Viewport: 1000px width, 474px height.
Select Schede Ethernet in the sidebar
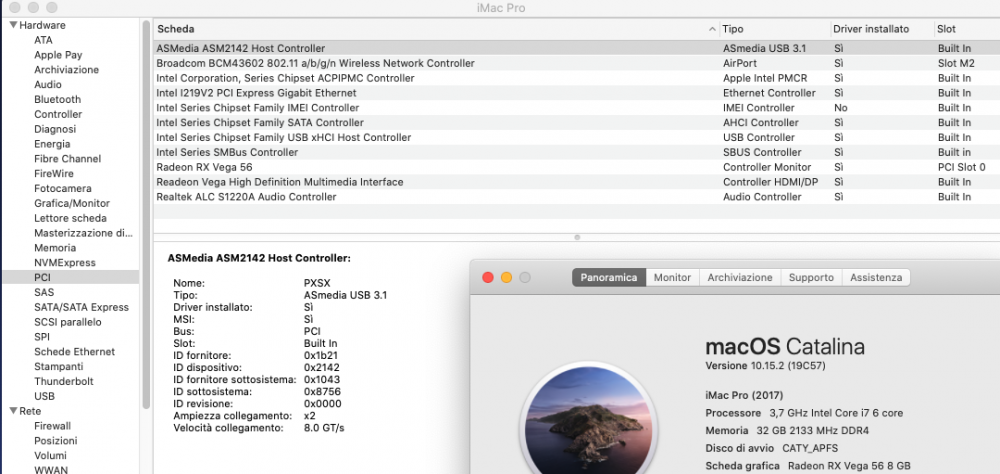click(75, 352)
